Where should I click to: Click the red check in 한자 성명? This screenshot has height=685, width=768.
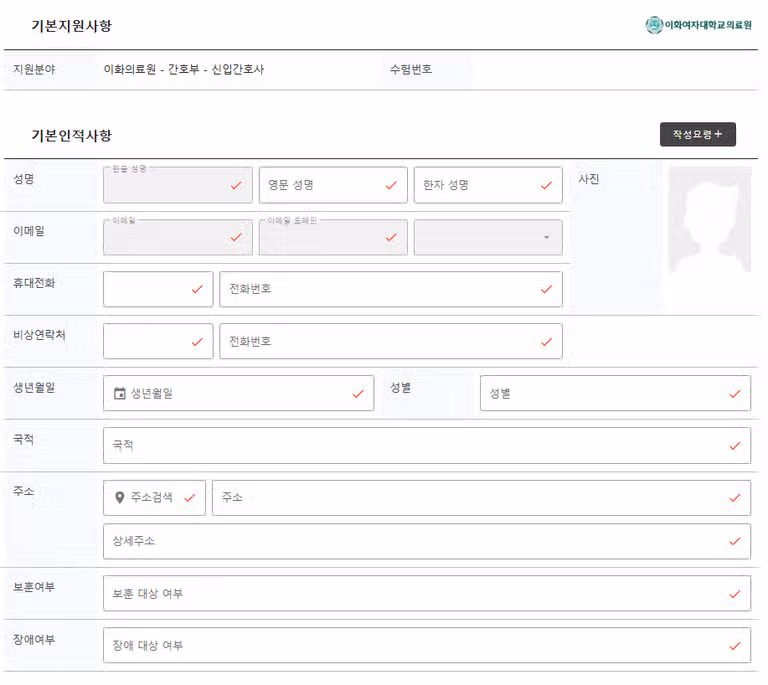coord(547,185)
